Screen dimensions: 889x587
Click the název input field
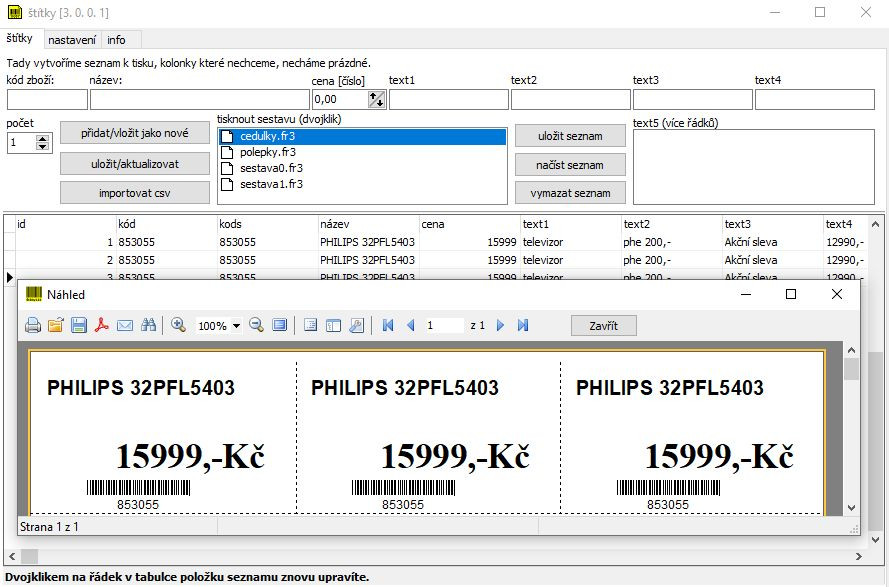[x=199, y=99]
